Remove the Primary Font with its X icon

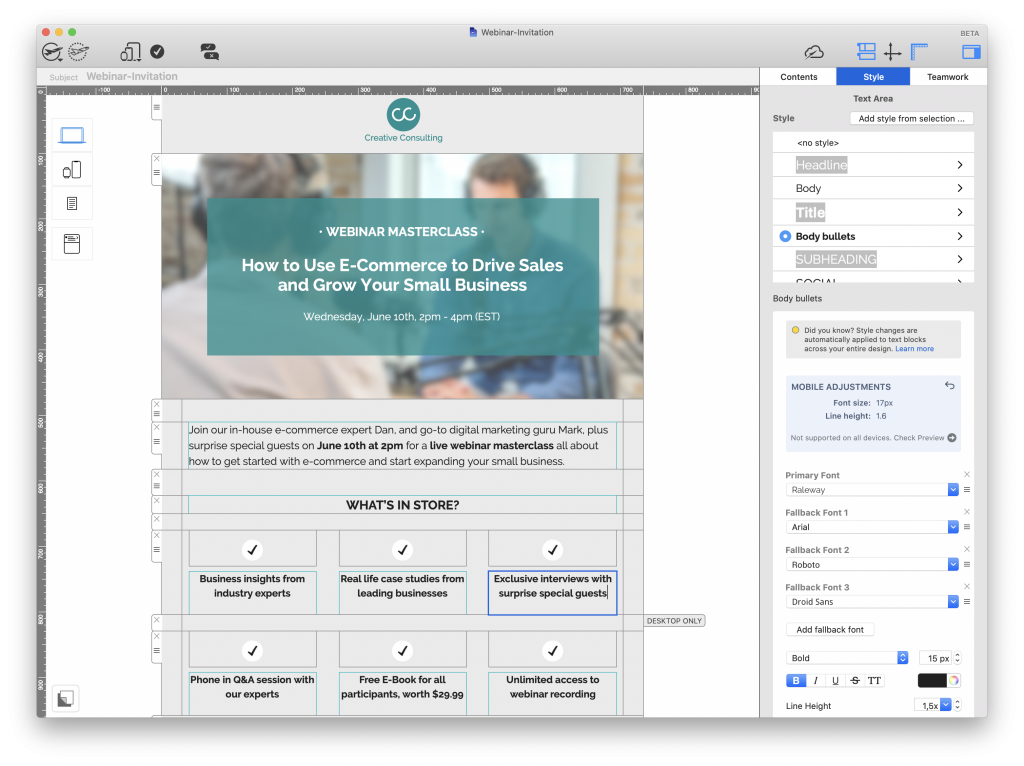click(967, 474)
